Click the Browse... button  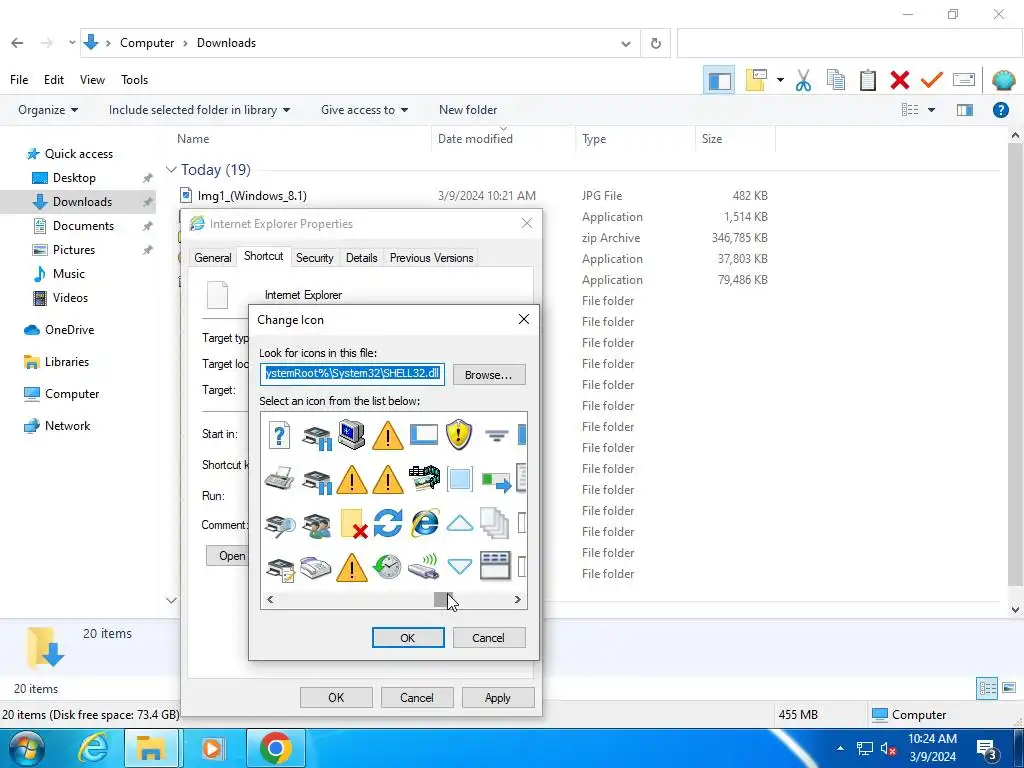click(488, 375)
